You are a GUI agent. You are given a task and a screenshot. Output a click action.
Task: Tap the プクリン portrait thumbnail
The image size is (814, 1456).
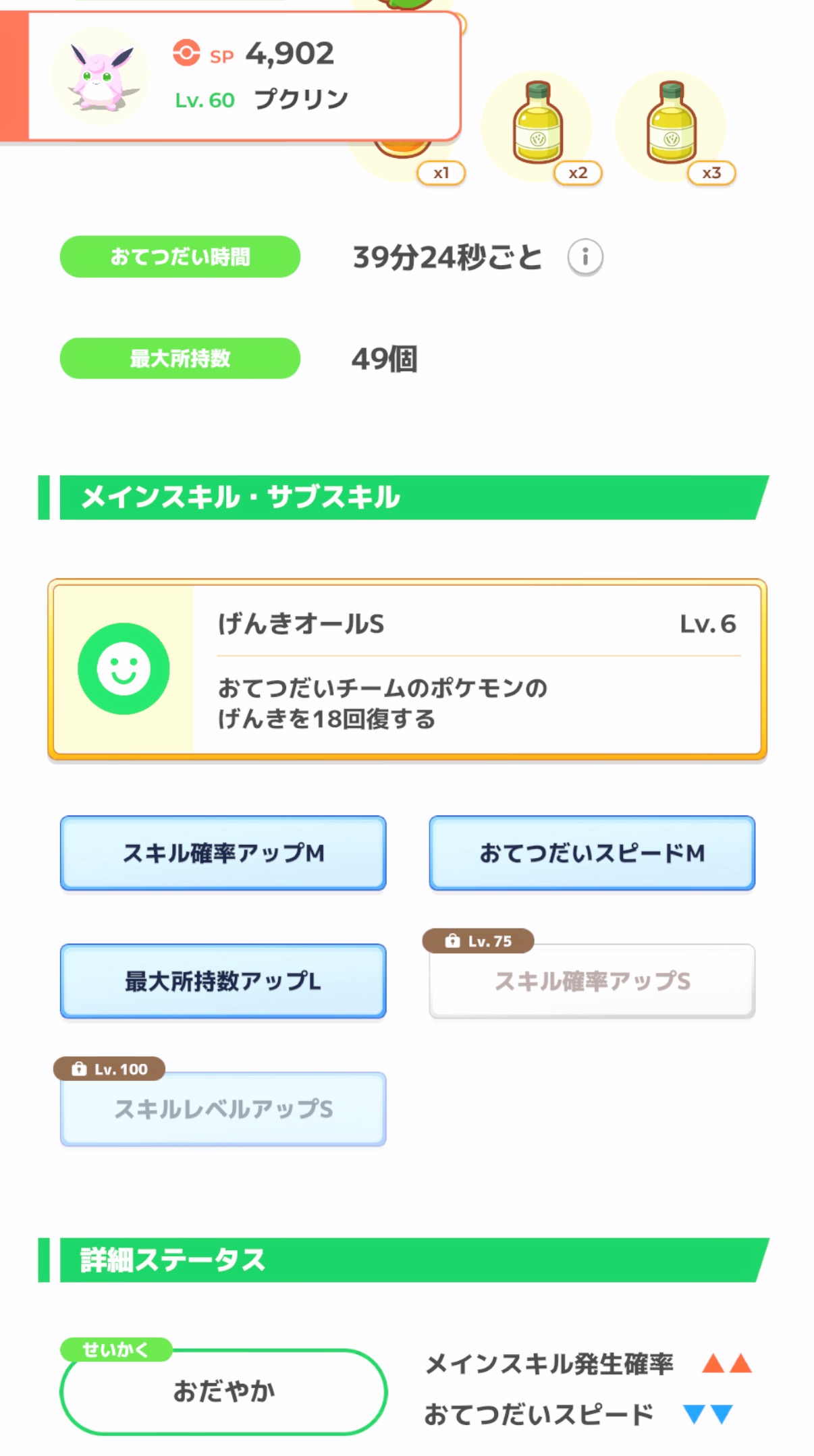(x=101, y=76)
